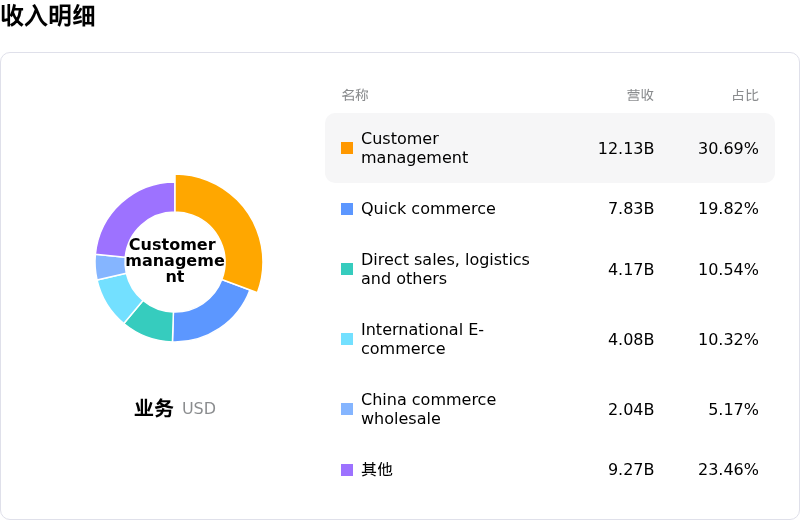Click the 名称 column header
This screenshot has height=520, width=800.
point(355,95)
